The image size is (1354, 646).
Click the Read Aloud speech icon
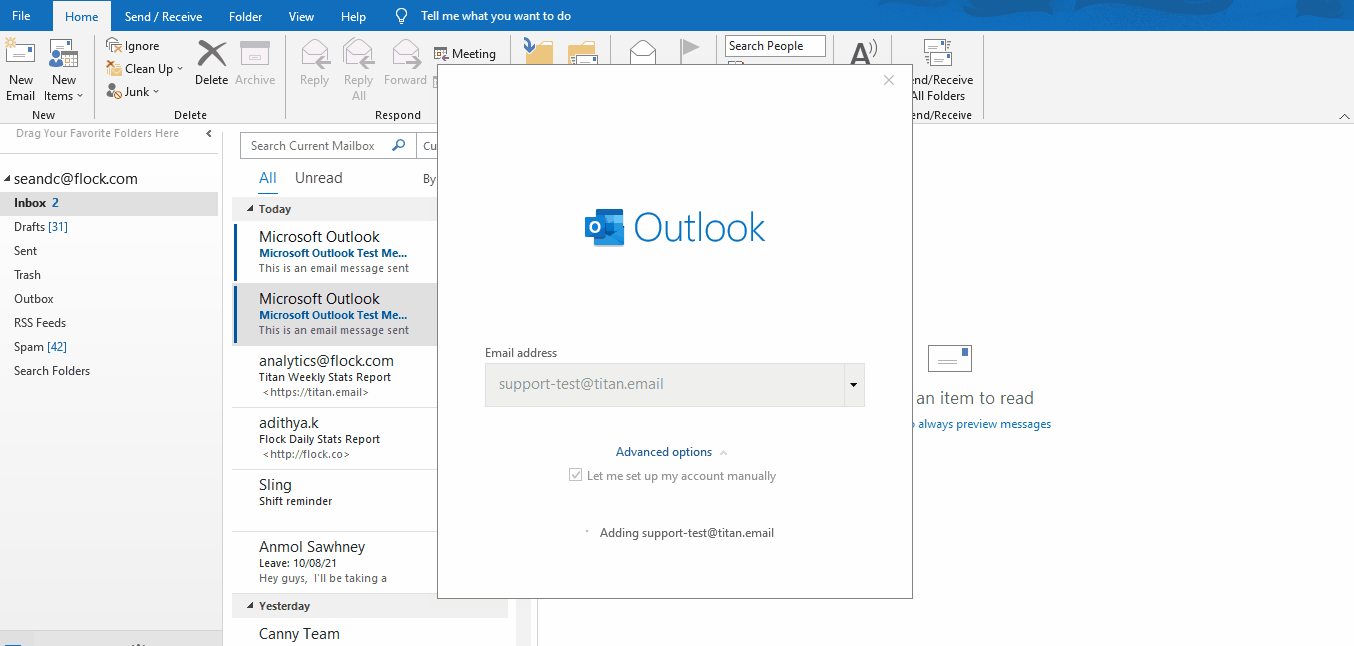coord(863,53)
